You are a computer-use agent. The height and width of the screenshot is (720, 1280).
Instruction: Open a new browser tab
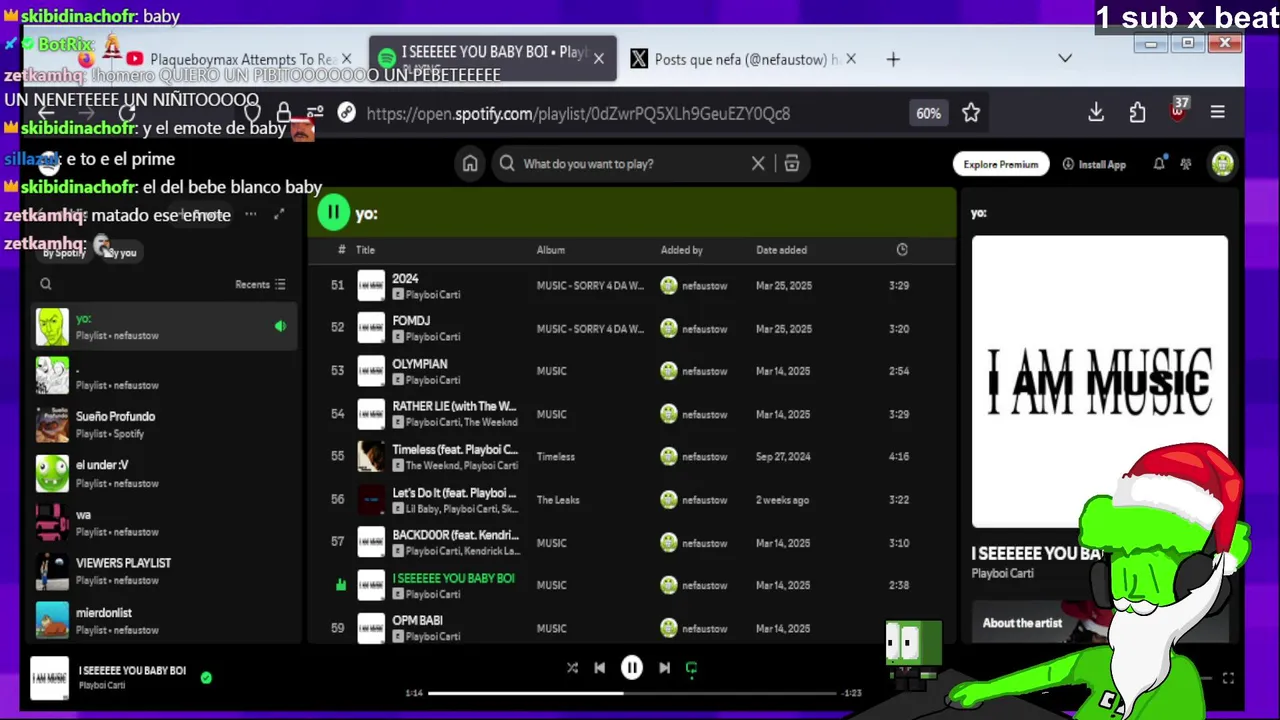(893, 59)
